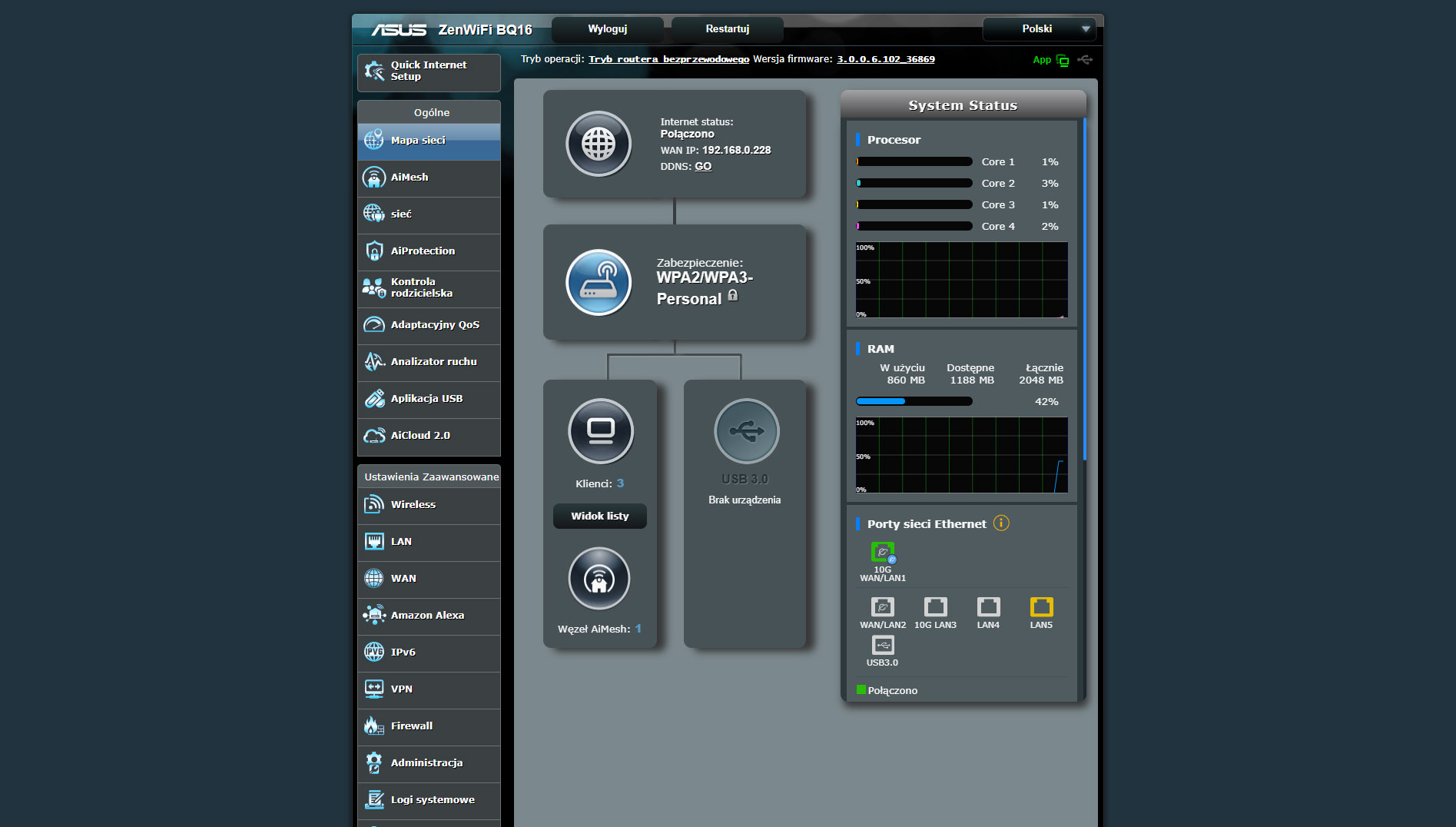Image resolution: width=1456 pixels, height=827 pixels.
Task: Click the green App status icon
Action: pyautogui.click(x=1063, y=60)
